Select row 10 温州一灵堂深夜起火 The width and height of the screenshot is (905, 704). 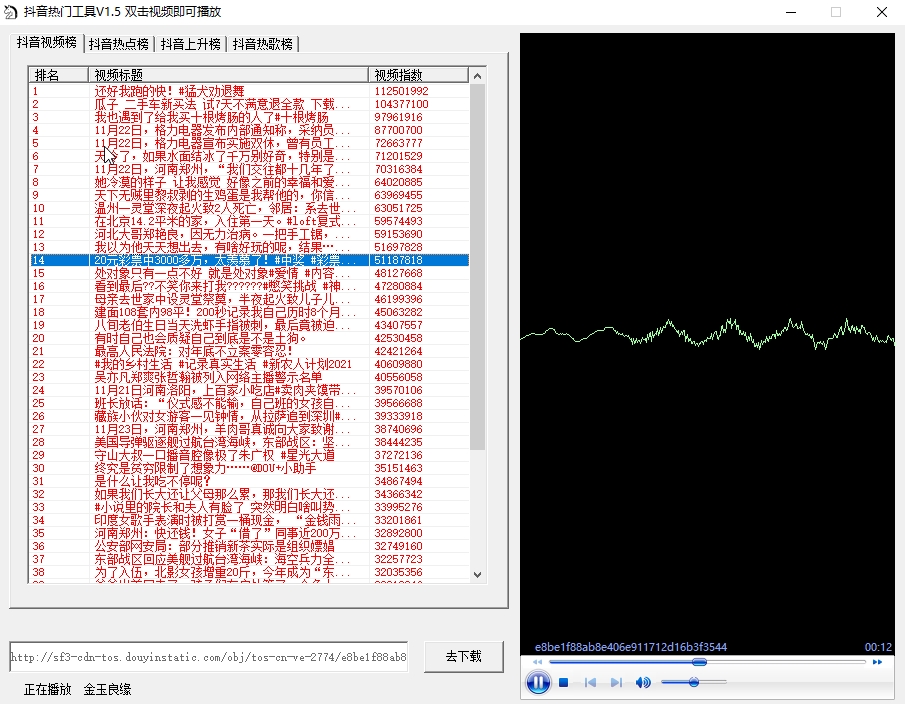click(249, 208)
